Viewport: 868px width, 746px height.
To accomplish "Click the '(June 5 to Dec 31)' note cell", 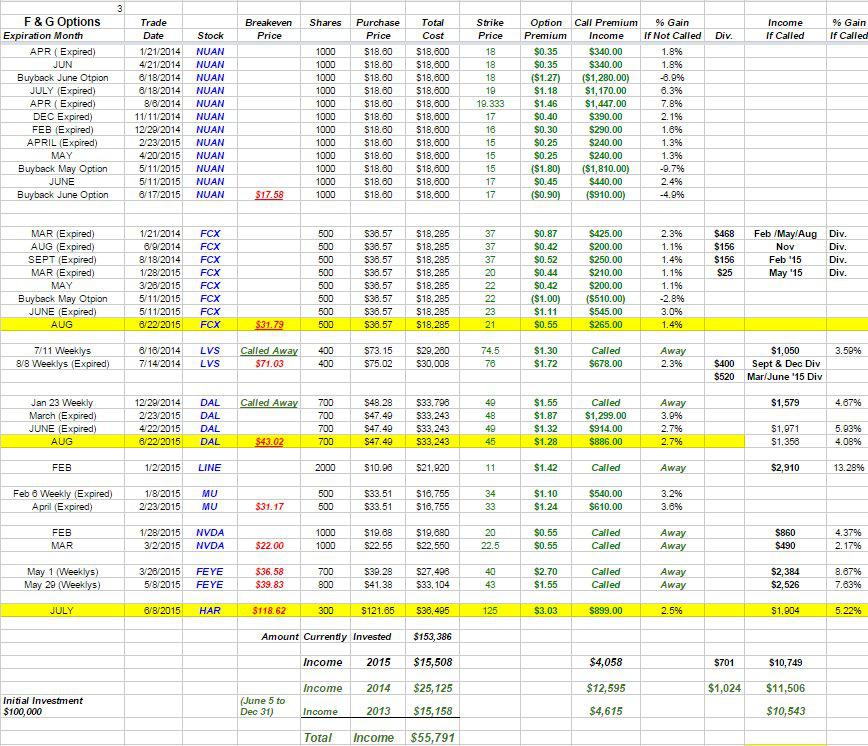I will tap(262, 706).
